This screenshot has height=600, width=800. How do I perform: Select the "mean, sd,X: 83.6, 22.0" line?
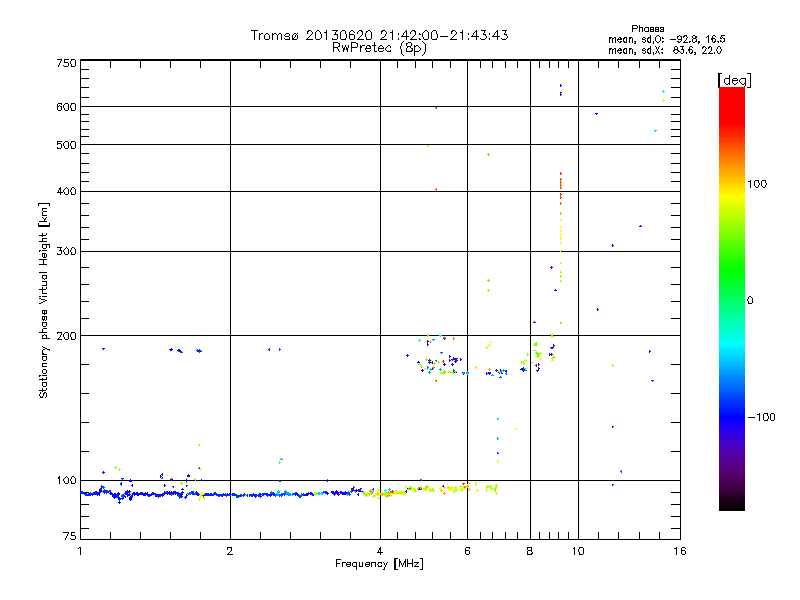tap(665, 51)
